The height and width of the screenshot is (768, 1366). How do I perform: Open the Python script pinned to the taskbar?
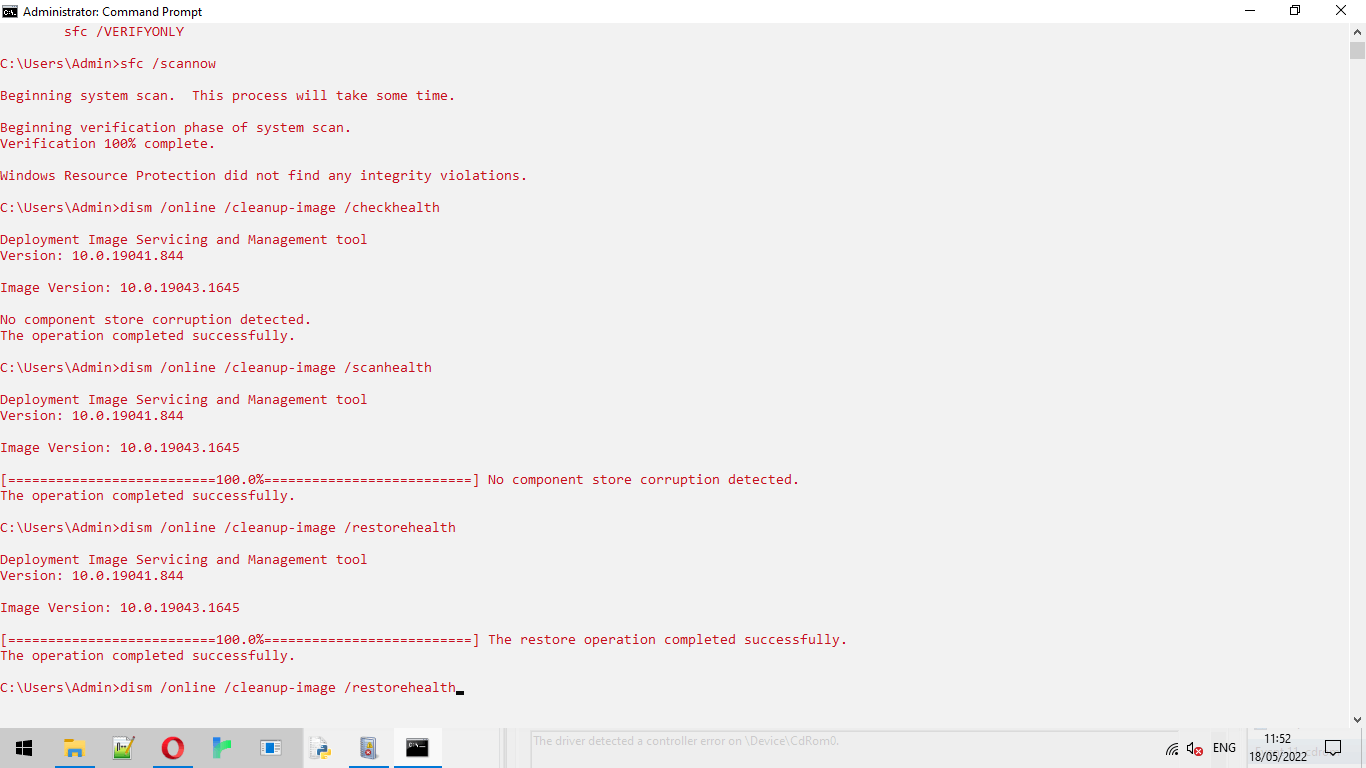pos(320,747)
